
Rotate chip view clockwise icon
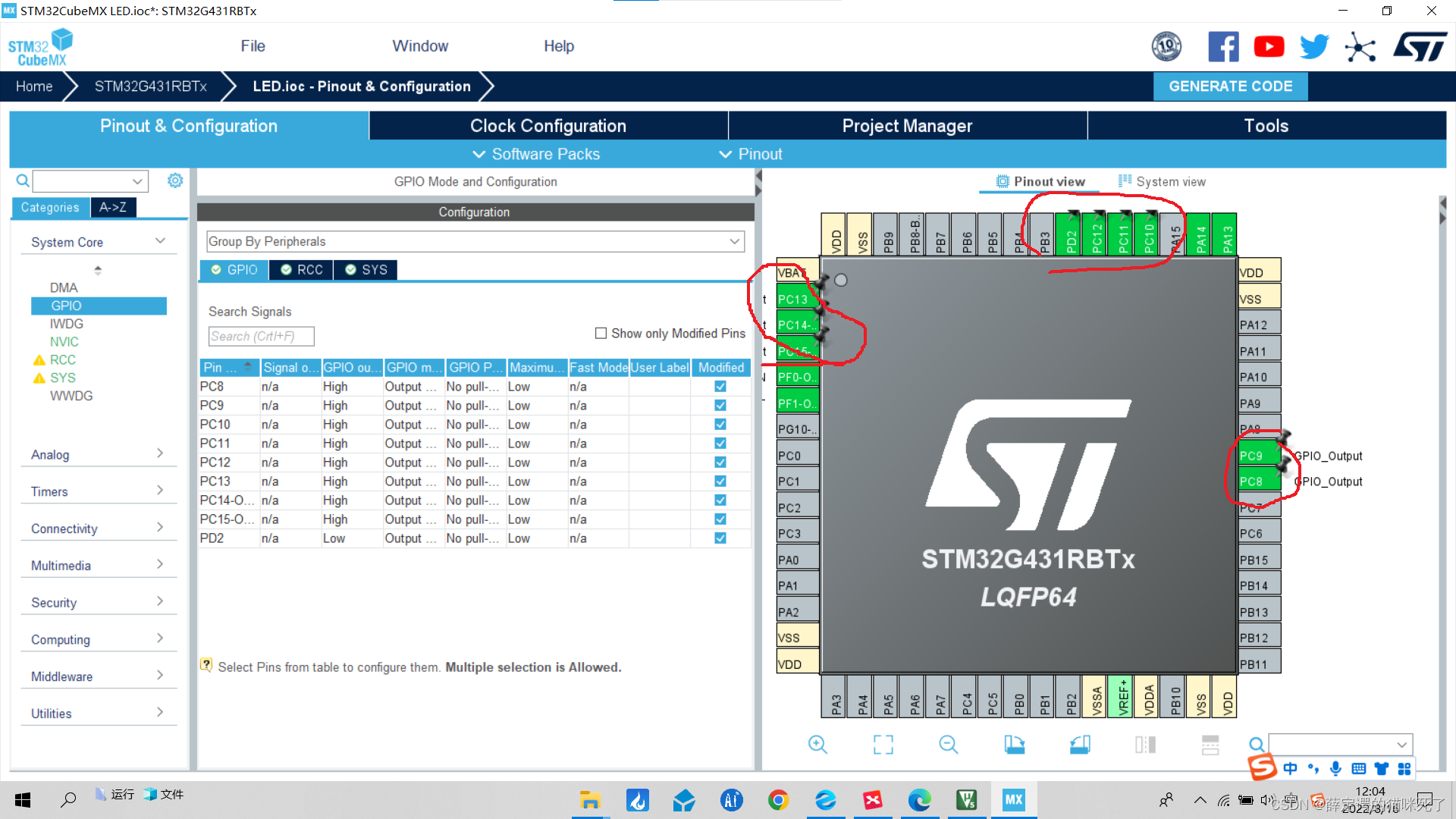tap(1014, 745)
